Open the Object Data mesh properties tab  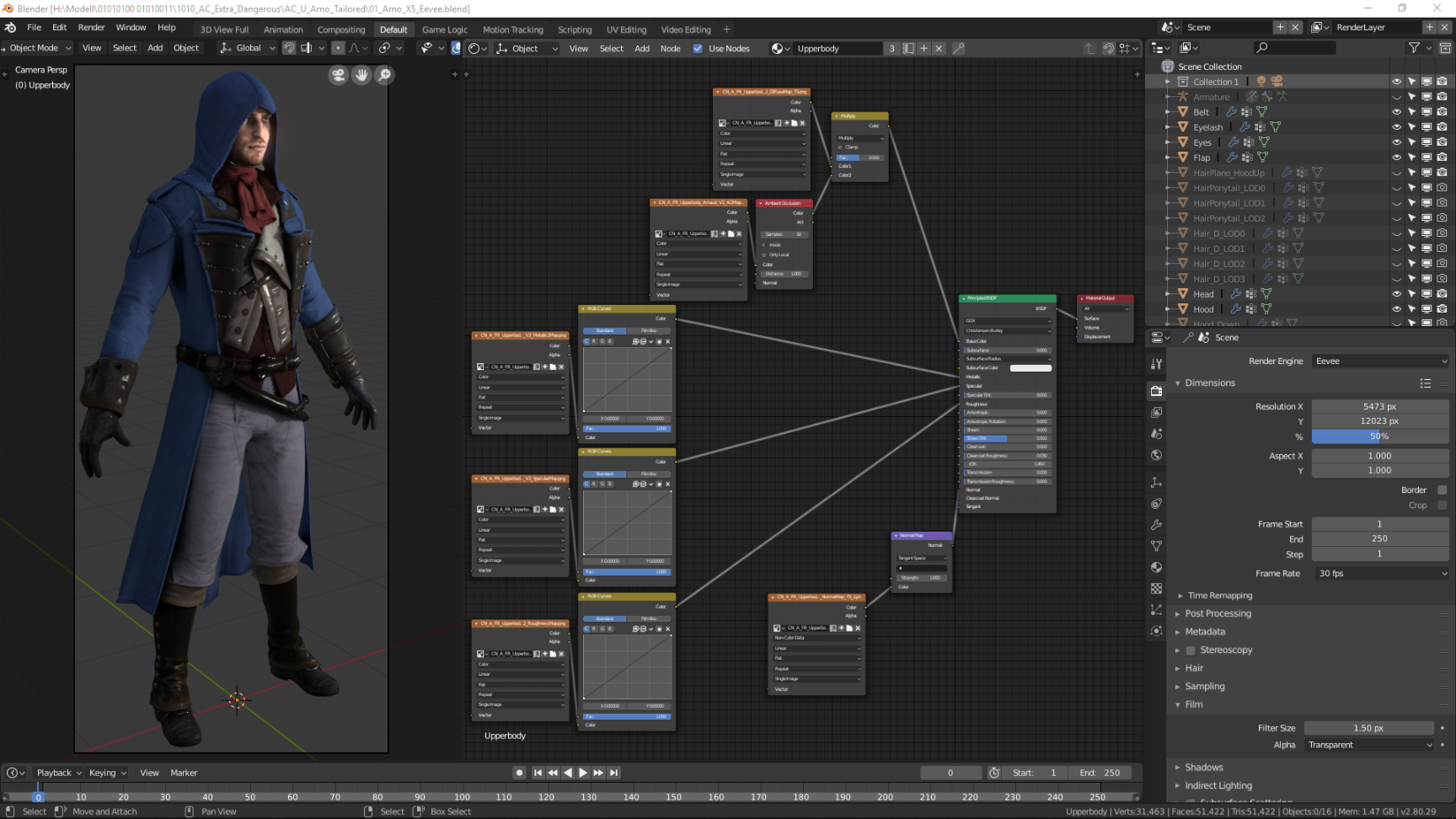click(1156, 546)
